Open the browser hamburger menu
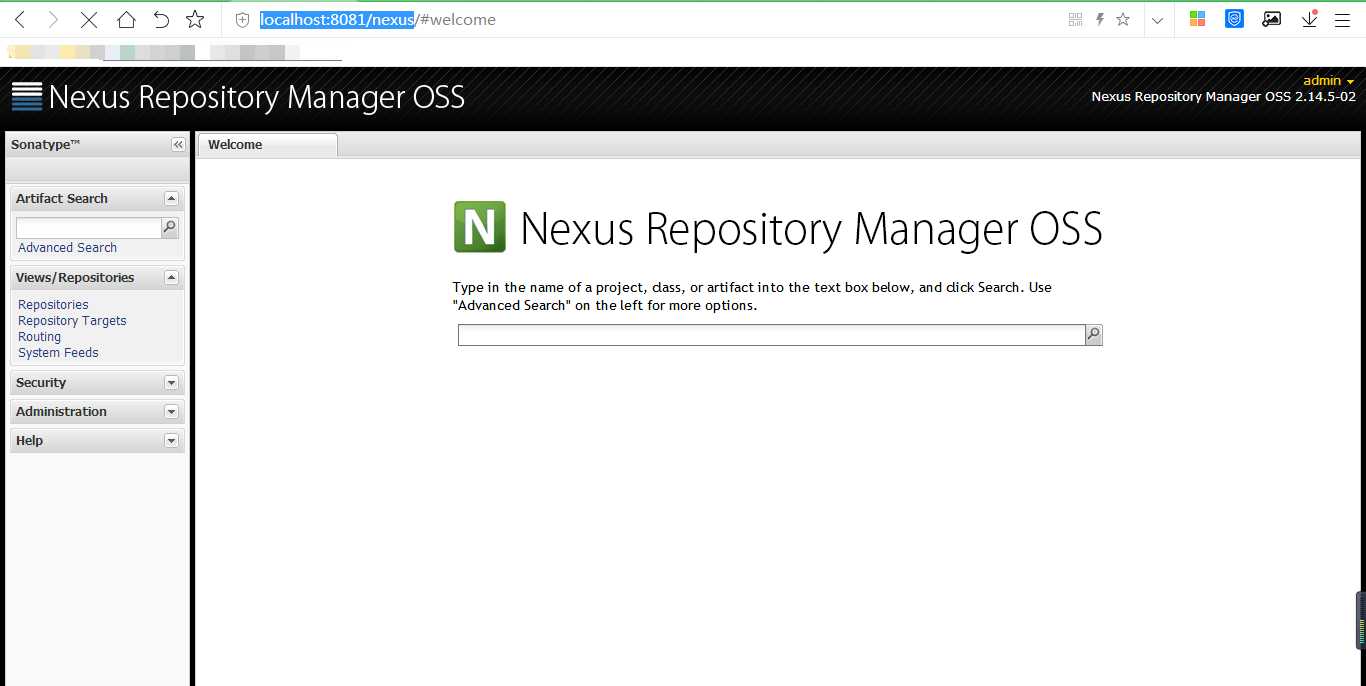The image size is (1366, 686). coord(1342,19)
